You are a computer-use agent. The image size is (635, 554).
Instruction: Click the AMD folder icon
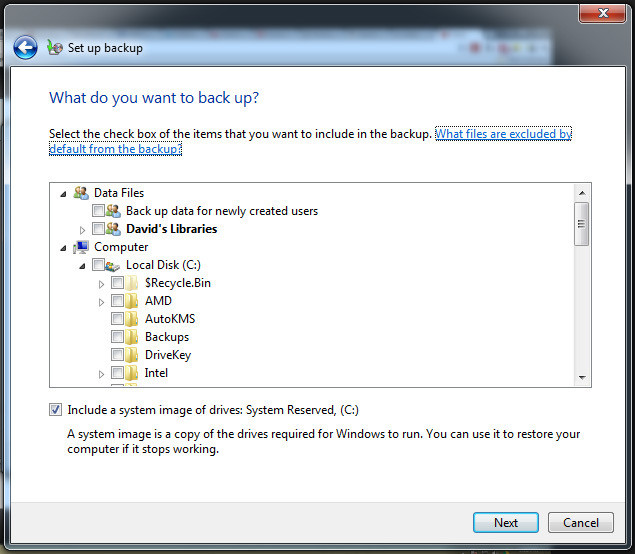point(133,301)
